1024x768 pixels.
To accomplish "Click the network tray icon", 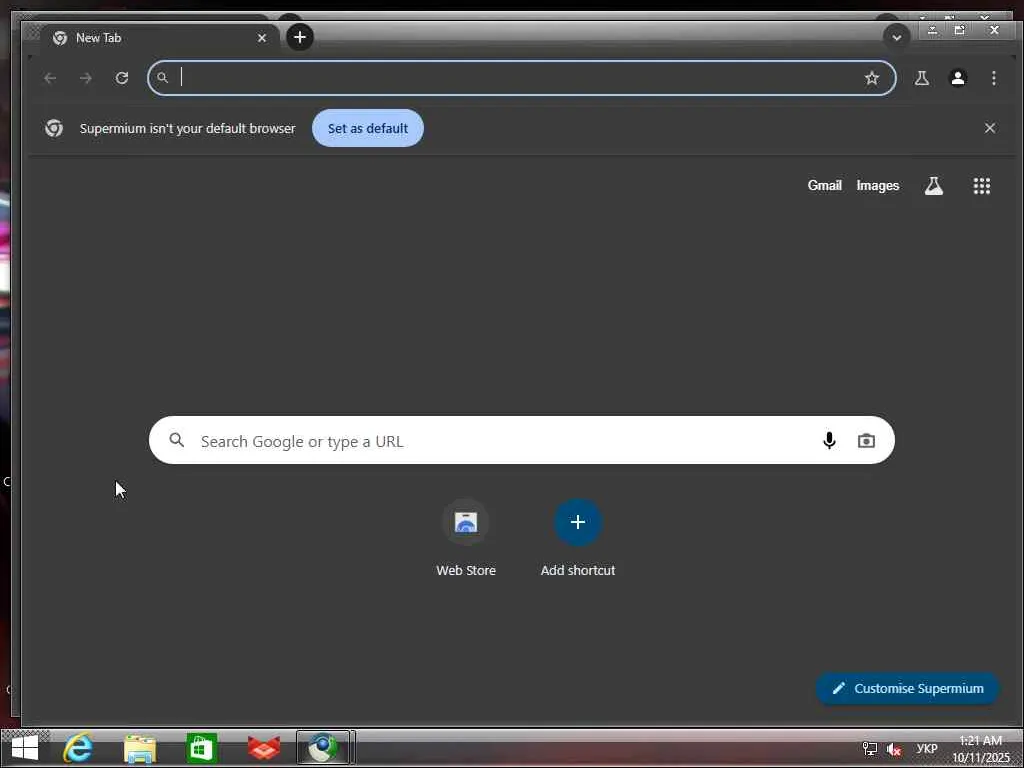I will click(x=869, y=749).
